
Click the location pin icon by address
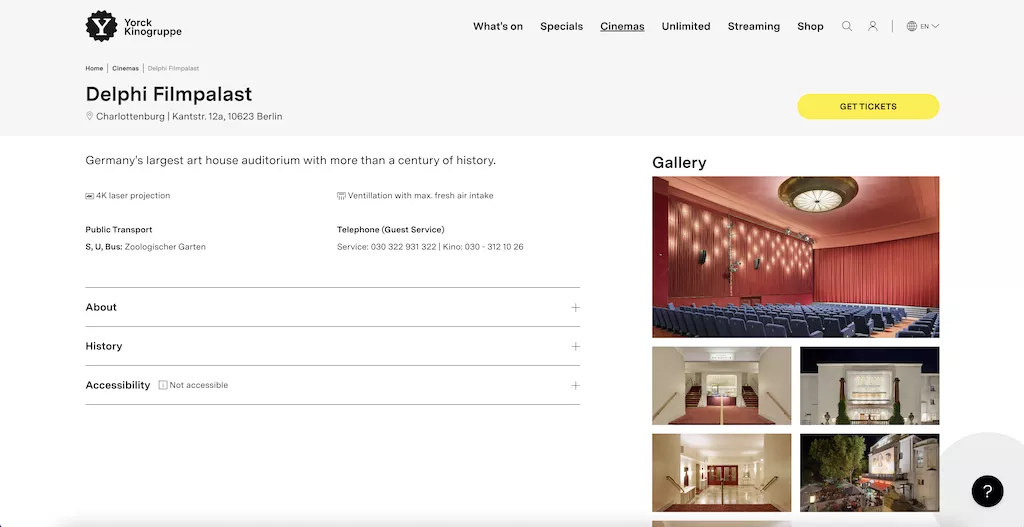pyautogui.click(x=89, y=116)
